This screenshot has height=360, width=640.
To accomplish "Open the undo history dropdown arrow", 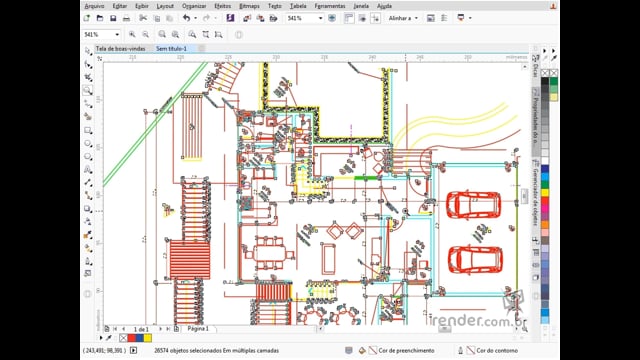I will click(195, 18).
